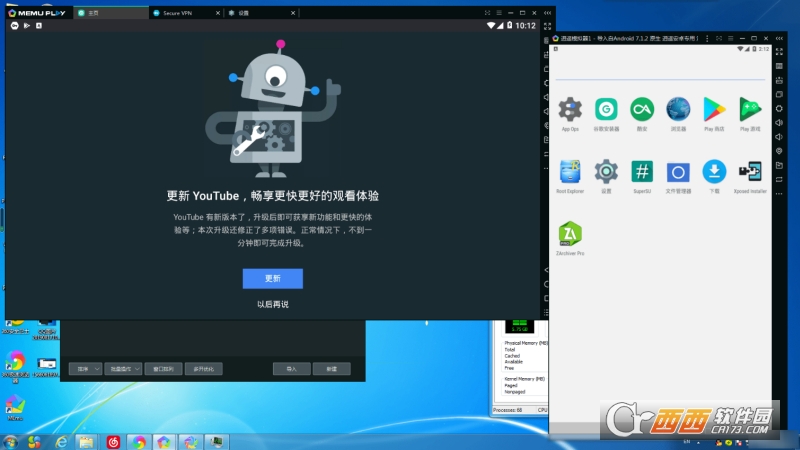Click the 以后再说 later link
The height and width of the screenshot is (450, 800).
(273, 305)
